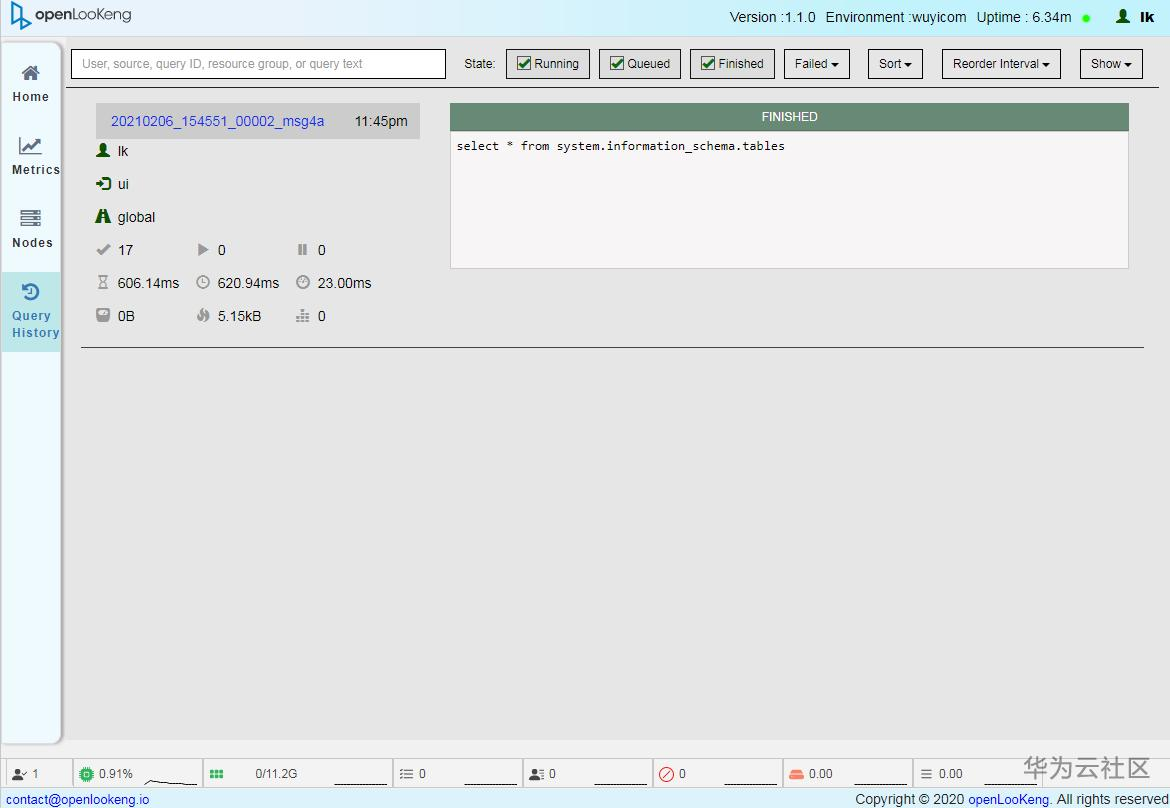This screenshot has width=1170, height=808.
Task: Click the Uptime : 6.34m text
Action: (x=1024, y=17)
